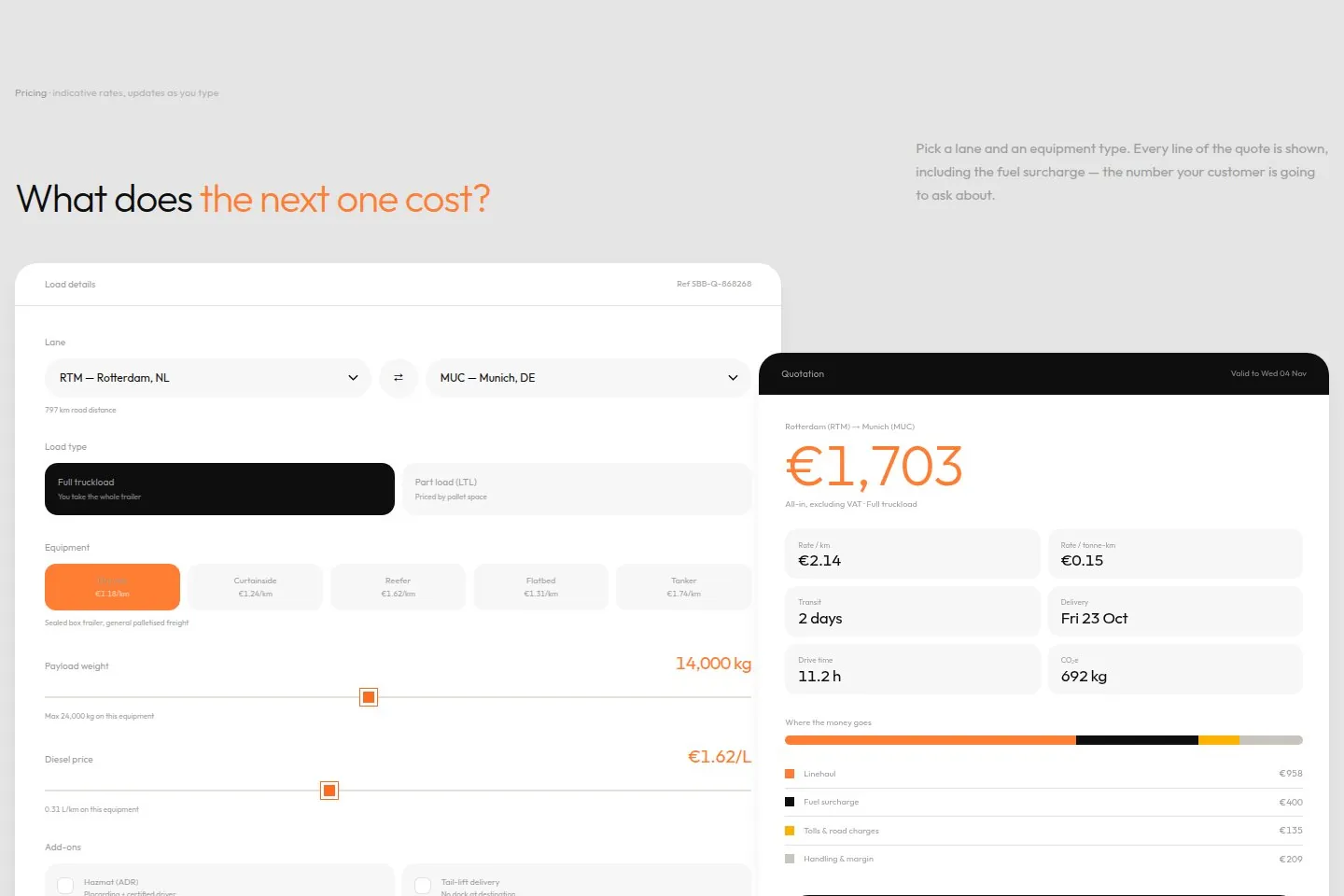
Task: Click the '€135' Tolls & road charges amount
Action: pos(1291,831)
